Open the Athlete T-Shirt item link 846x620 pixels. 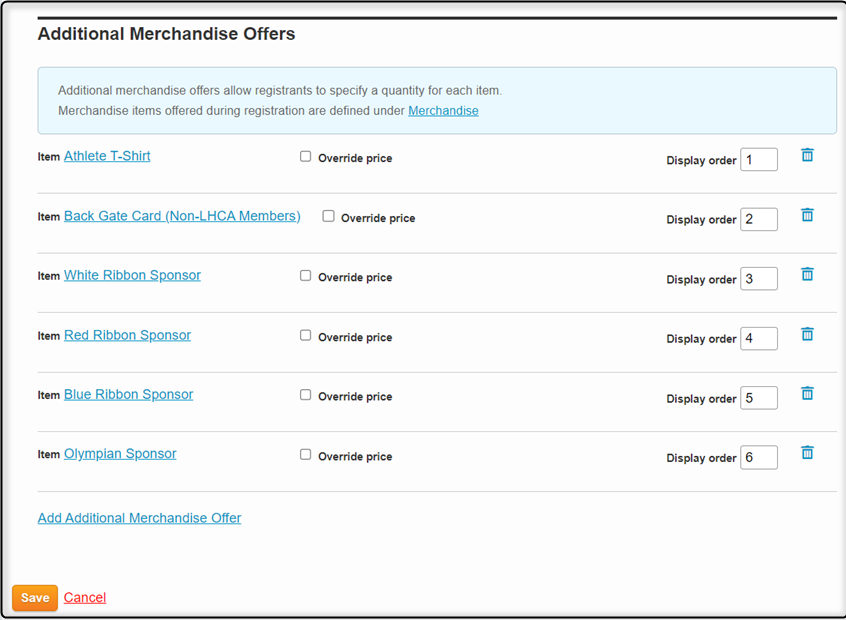pos(107,156)
